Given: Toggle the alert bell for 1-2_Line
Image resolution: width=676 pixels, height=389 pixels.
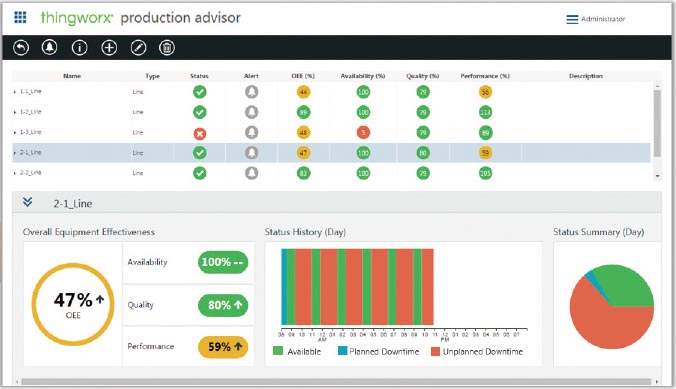Looking at the screenshot, I should pos(252,112).
